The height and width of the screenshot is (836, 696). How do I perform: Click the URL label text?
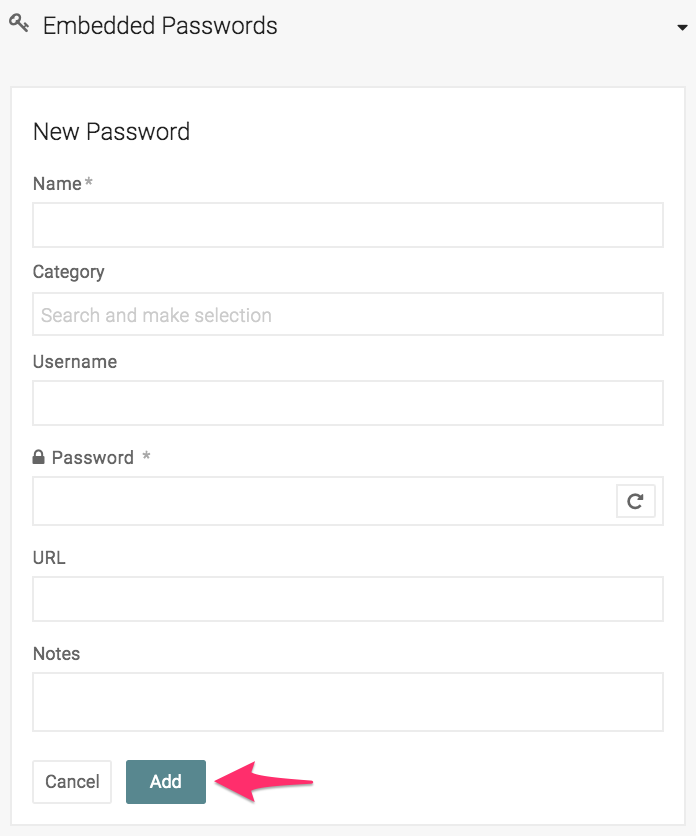coord(49,558)
